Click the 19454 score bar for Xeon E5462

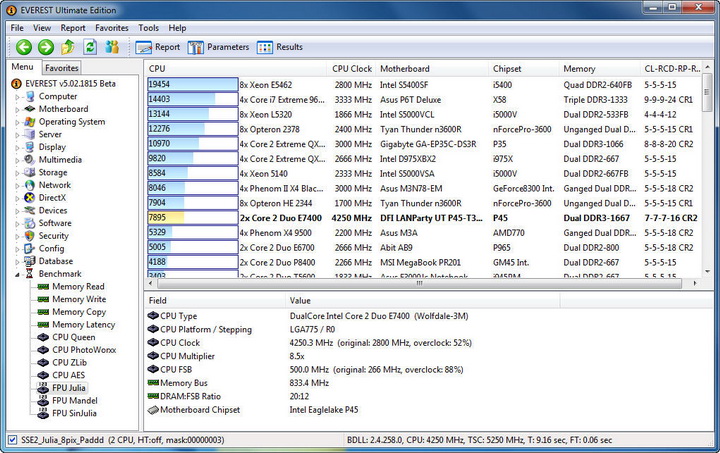(x=192, y=84)
